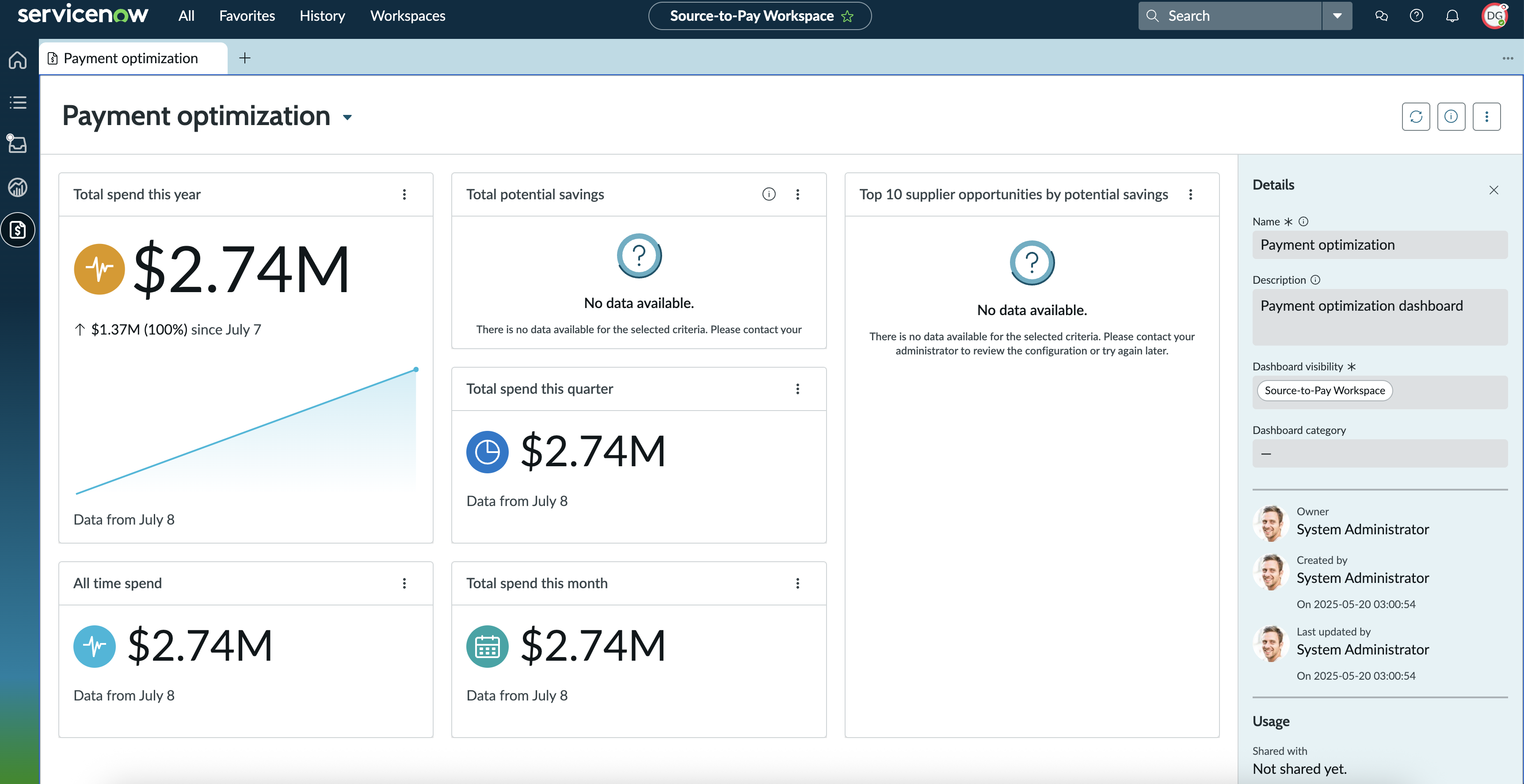Select the Payment optimization tab
This screenshot has height=784, width=1524.
(133, 58)
